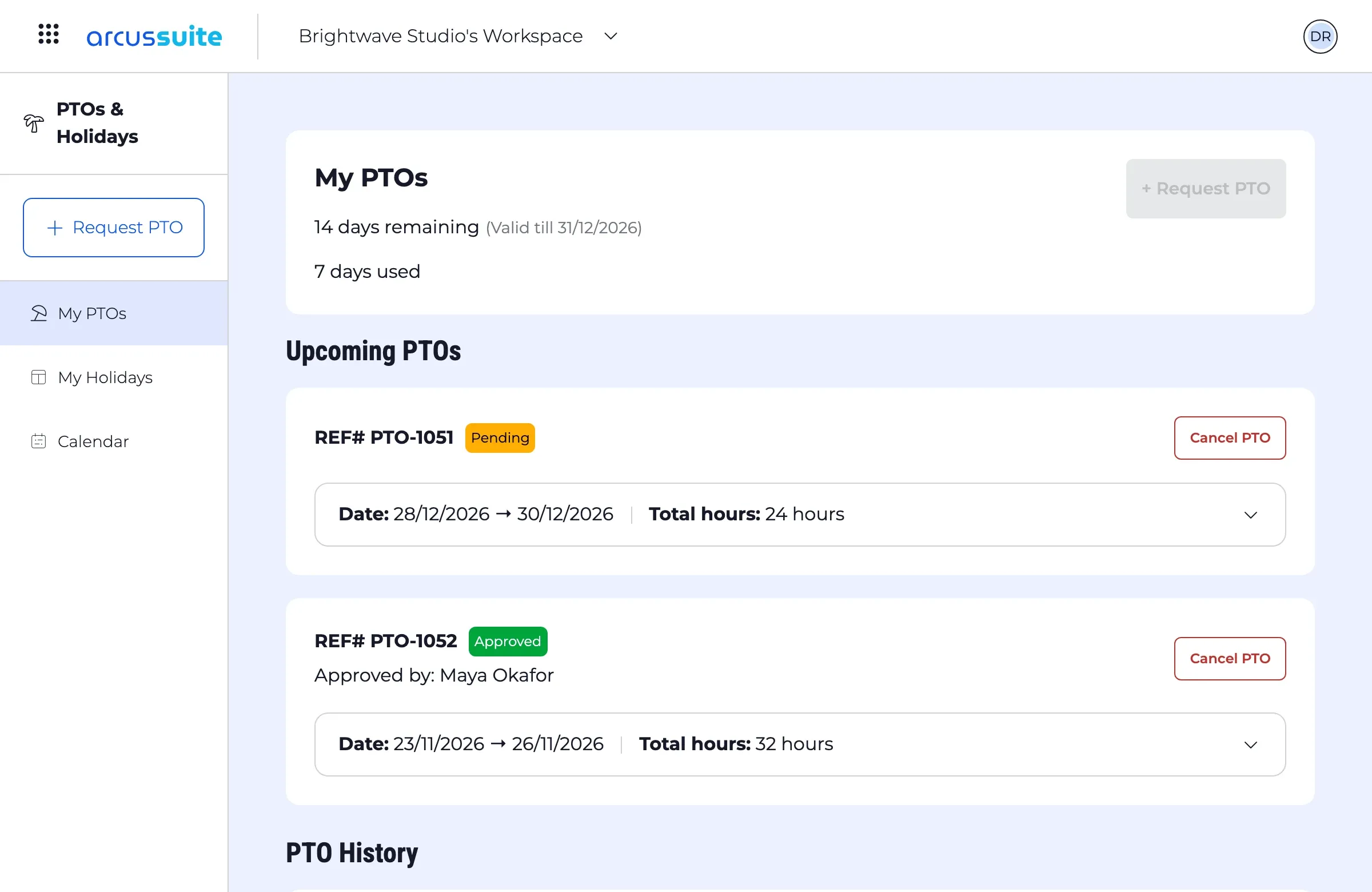Select My PTOs in the sidebar
The height and width of the screenshot is (892, 1372).
click(114, 313)
